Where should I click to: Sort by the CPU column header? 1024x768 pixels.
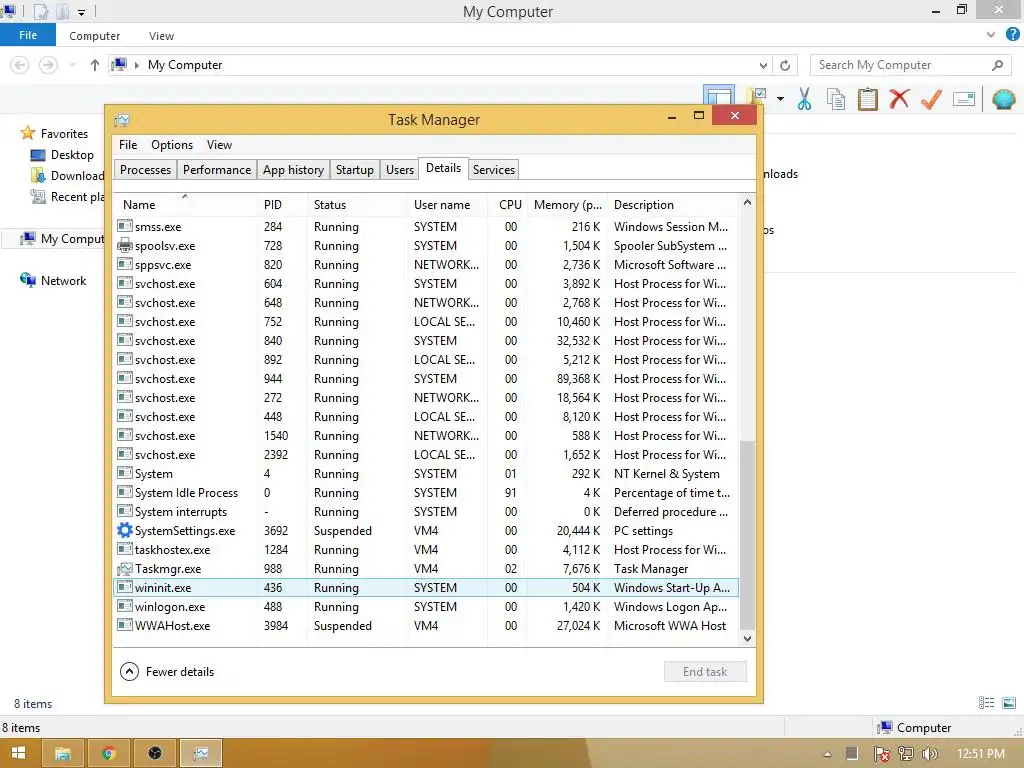click(x=508, y=204)
